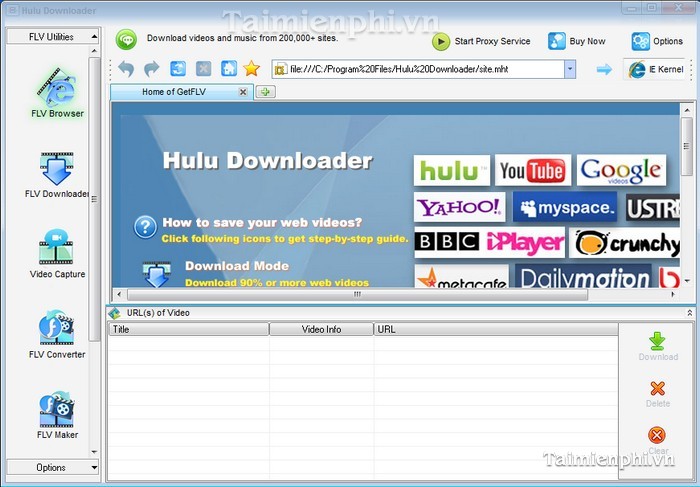The image size is (700, 487).
Task: Switch the IE Kernel browser engine
Action: (x=654, y=69)
